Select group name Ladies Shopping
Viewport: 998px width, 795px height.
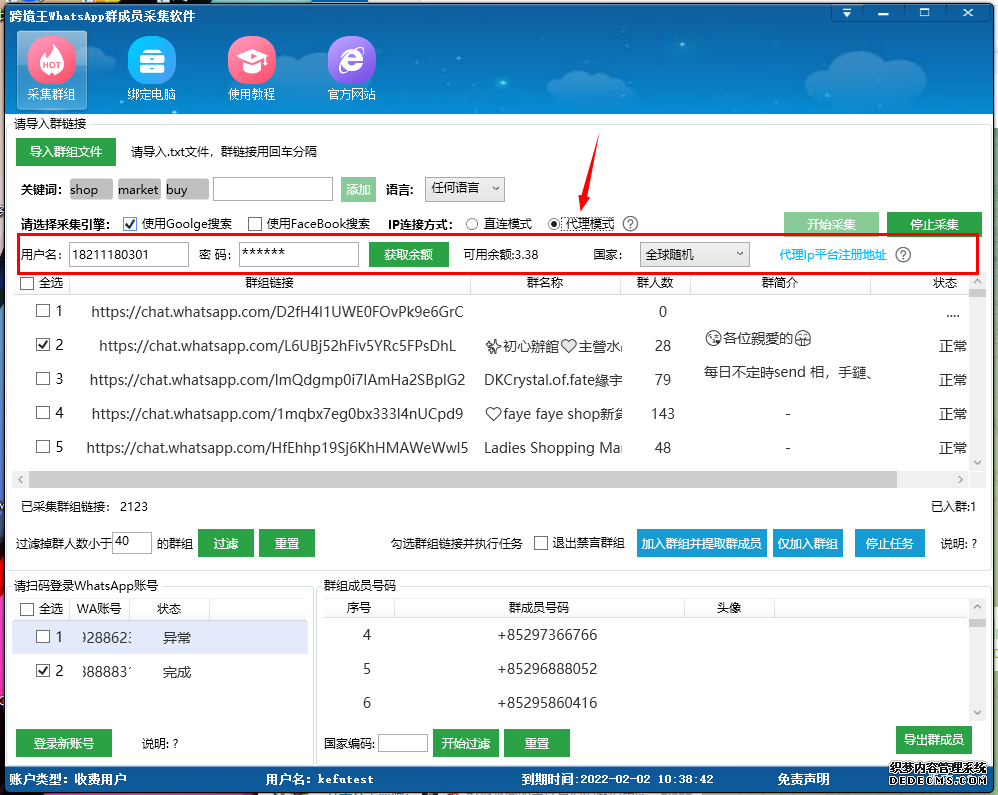552,447
